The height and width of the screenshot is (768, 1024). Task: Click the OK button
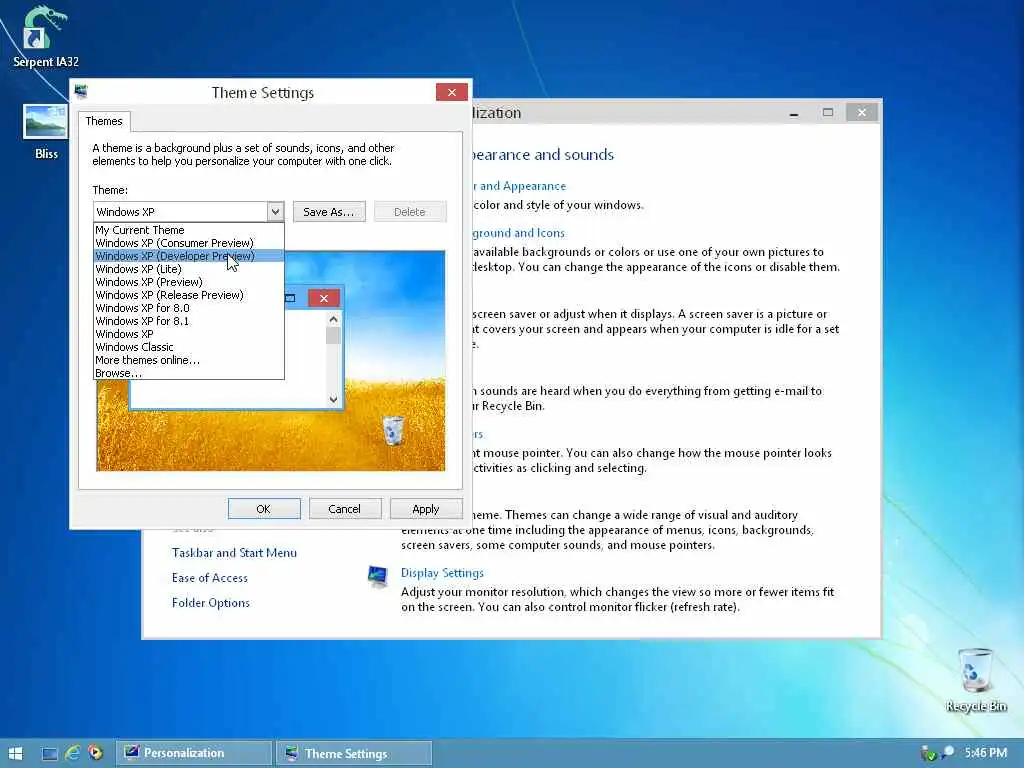click(264, 509)
